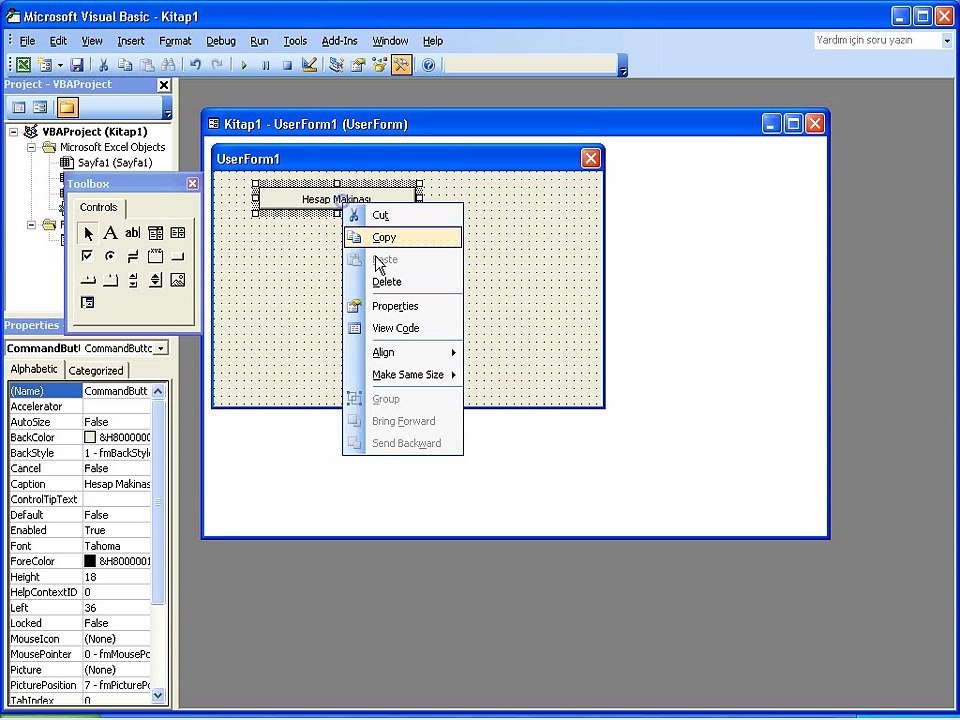Click the Undo arrow in the toolbar

coord(195,64)
